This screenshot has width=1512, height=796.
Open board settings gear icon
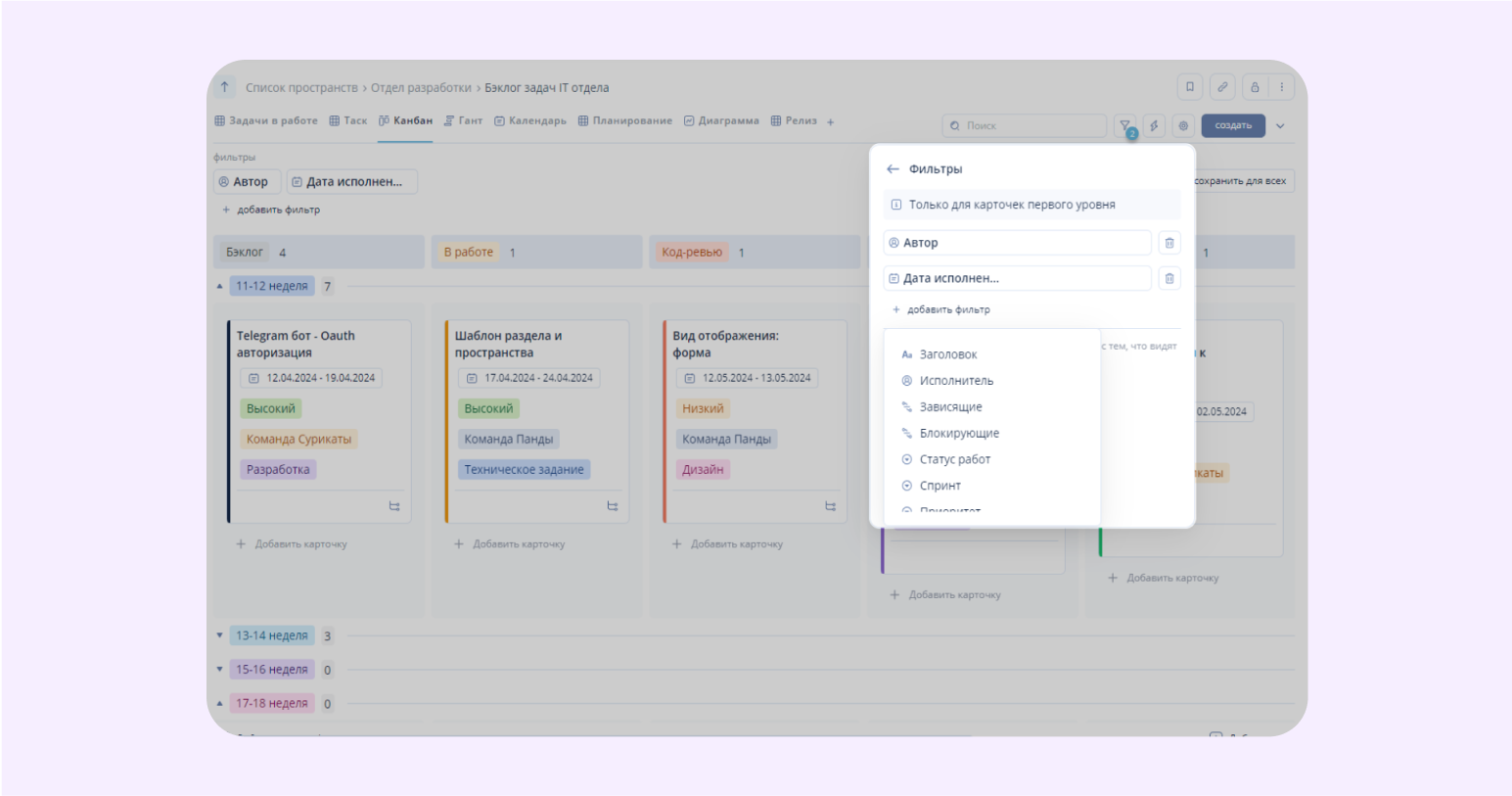(x=1183, y=125)
